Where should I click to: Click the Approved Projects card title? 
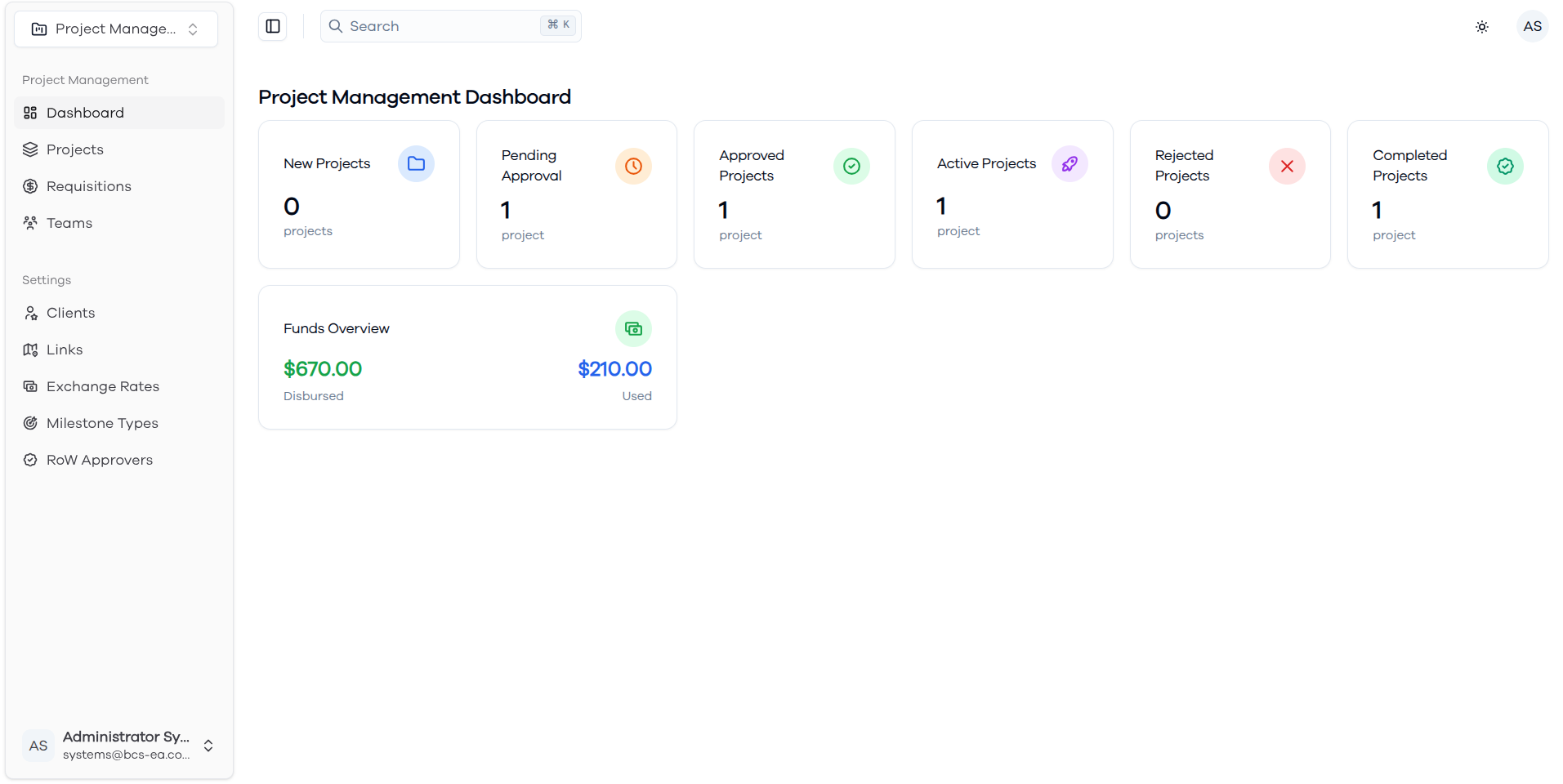pos(752,166)
